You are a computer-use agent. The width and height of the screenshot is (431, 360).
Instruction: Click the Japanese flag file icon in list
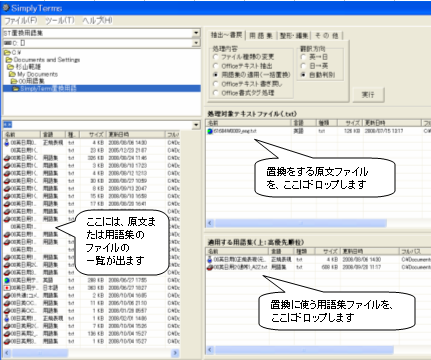(x=7, y=288)
